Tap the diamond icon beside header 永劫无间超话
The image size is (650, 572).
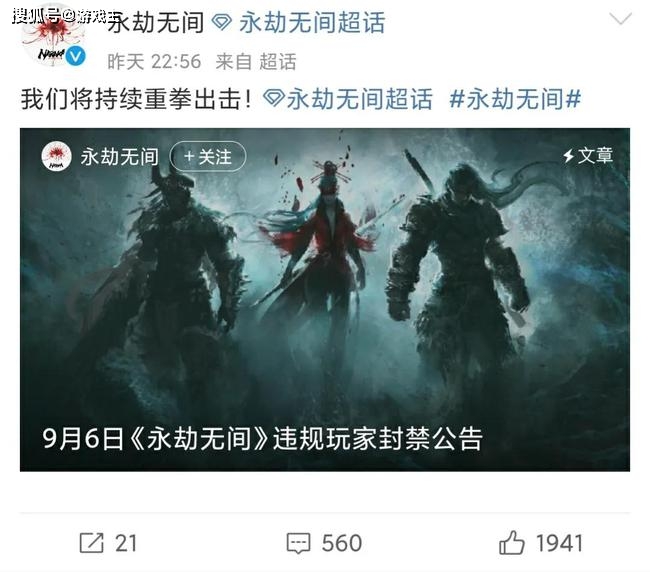tap(222, 22)
